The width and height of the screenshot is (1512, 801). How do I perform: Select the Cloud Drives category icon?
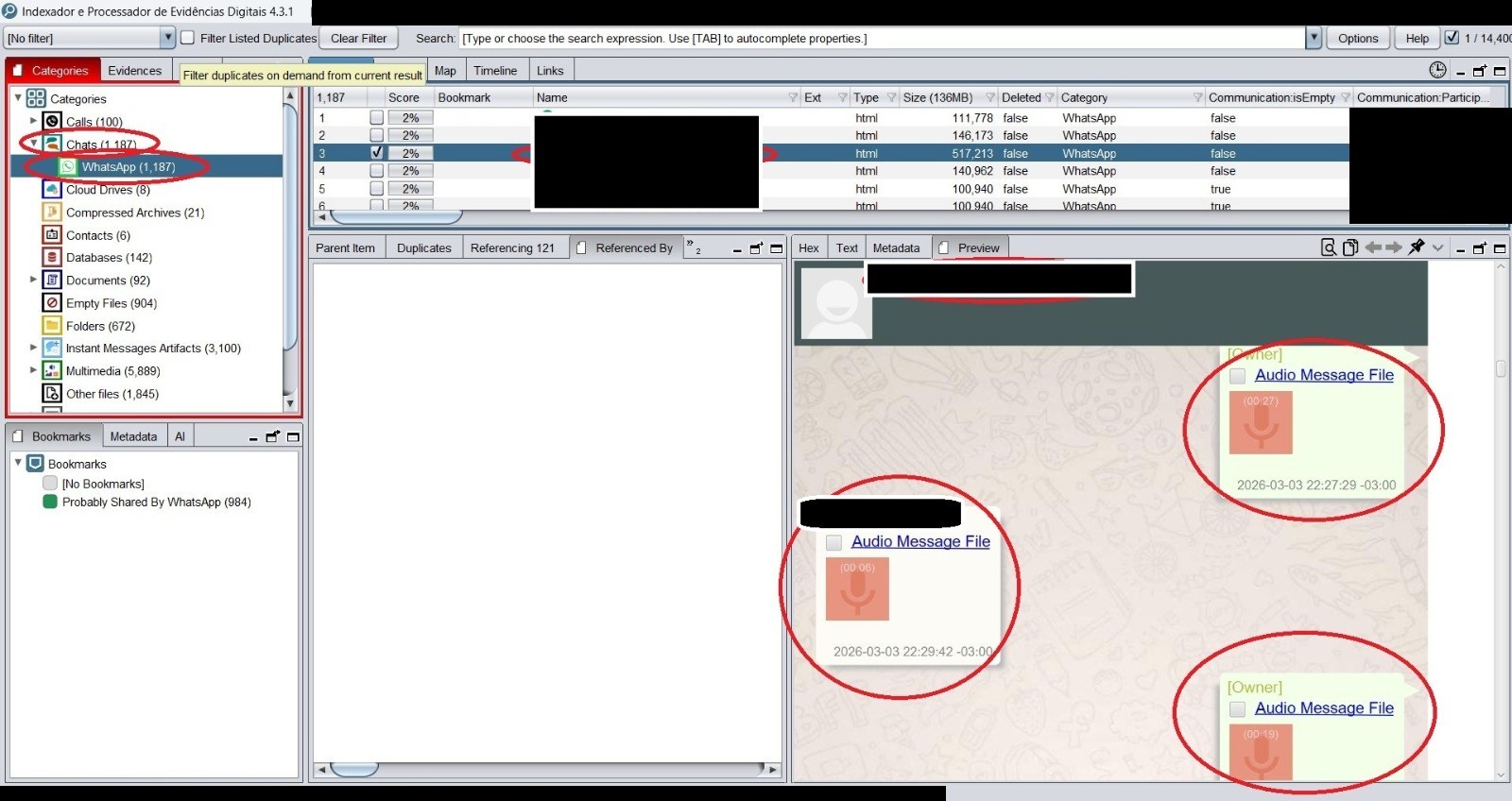pyautogui.click(x=52, y=189)
